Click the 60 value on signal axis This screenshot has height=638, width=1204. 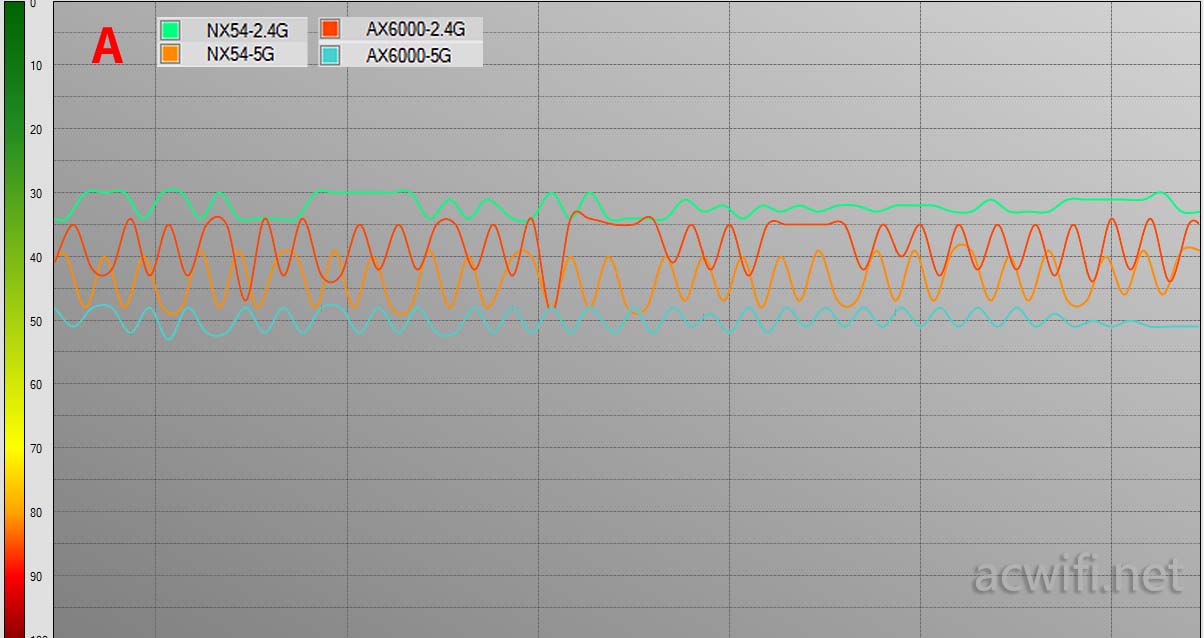tap(36, 385)
